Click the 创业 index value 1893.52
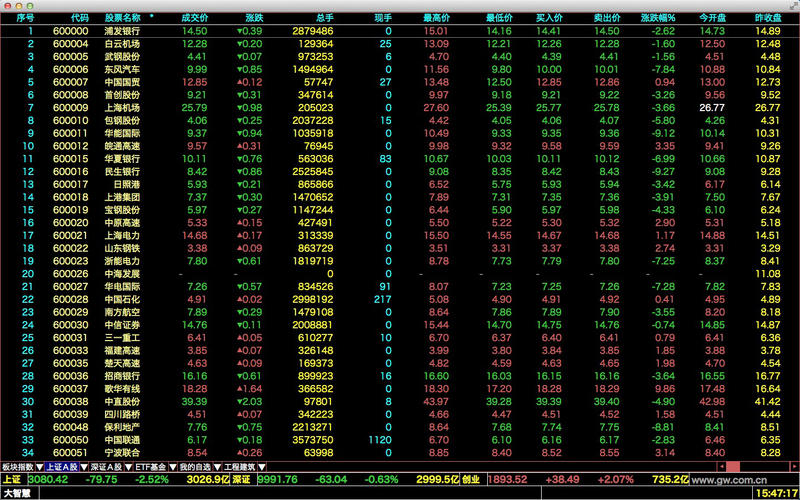This screenshot has width=800, height=500. [x=508, y=480]
